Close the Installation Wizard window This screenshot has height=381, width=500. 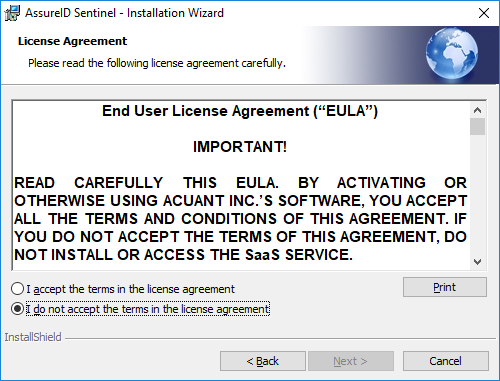484,13
